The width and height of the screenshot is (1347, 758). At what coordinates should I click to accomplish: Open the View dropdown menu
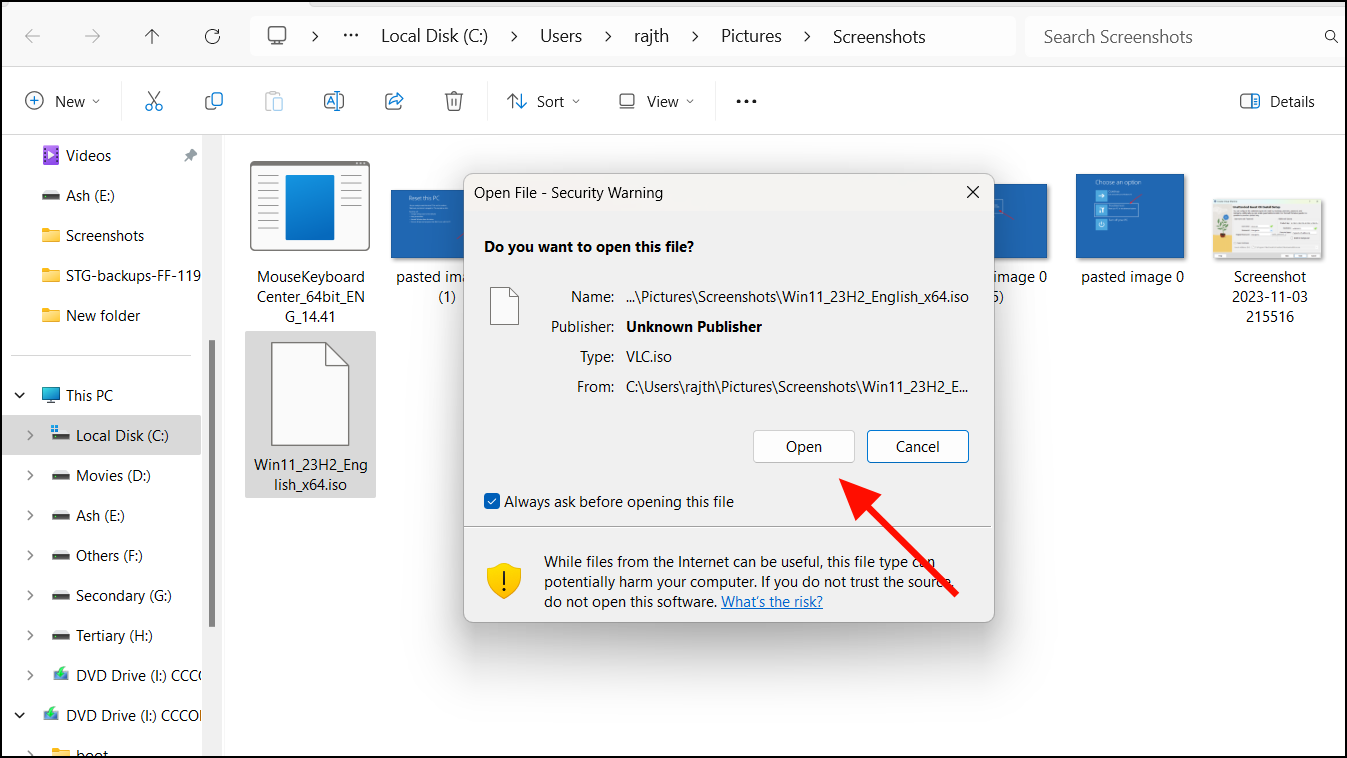pos(656,101)
